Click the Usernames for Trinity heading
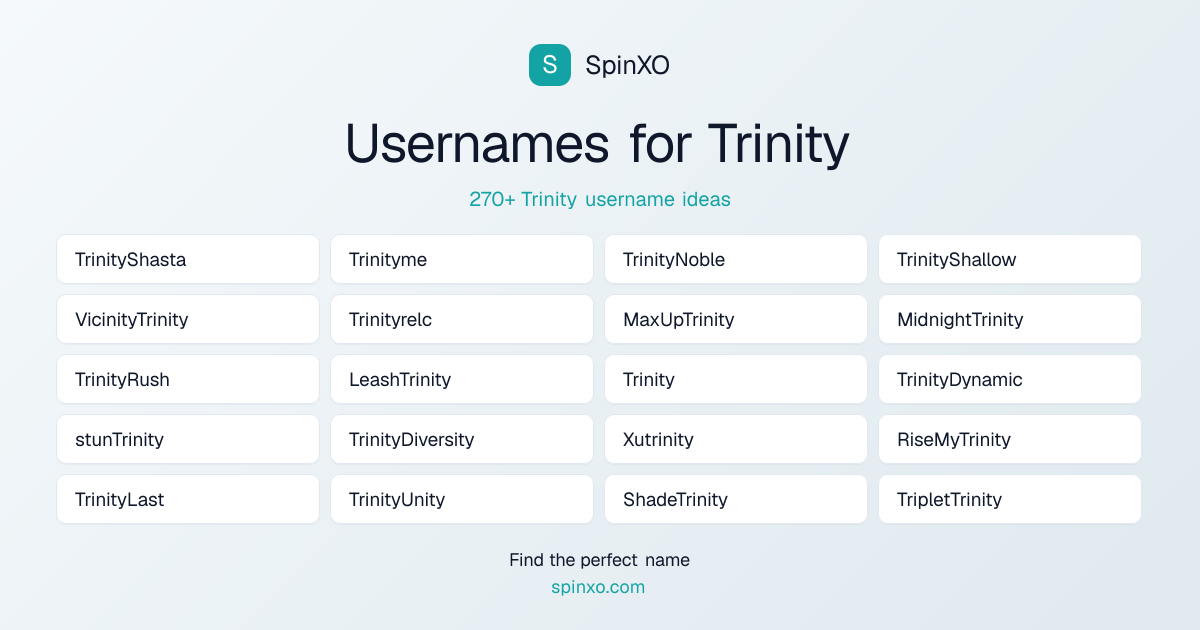The width and height of the screenshot is (1200, 630). 598,143
